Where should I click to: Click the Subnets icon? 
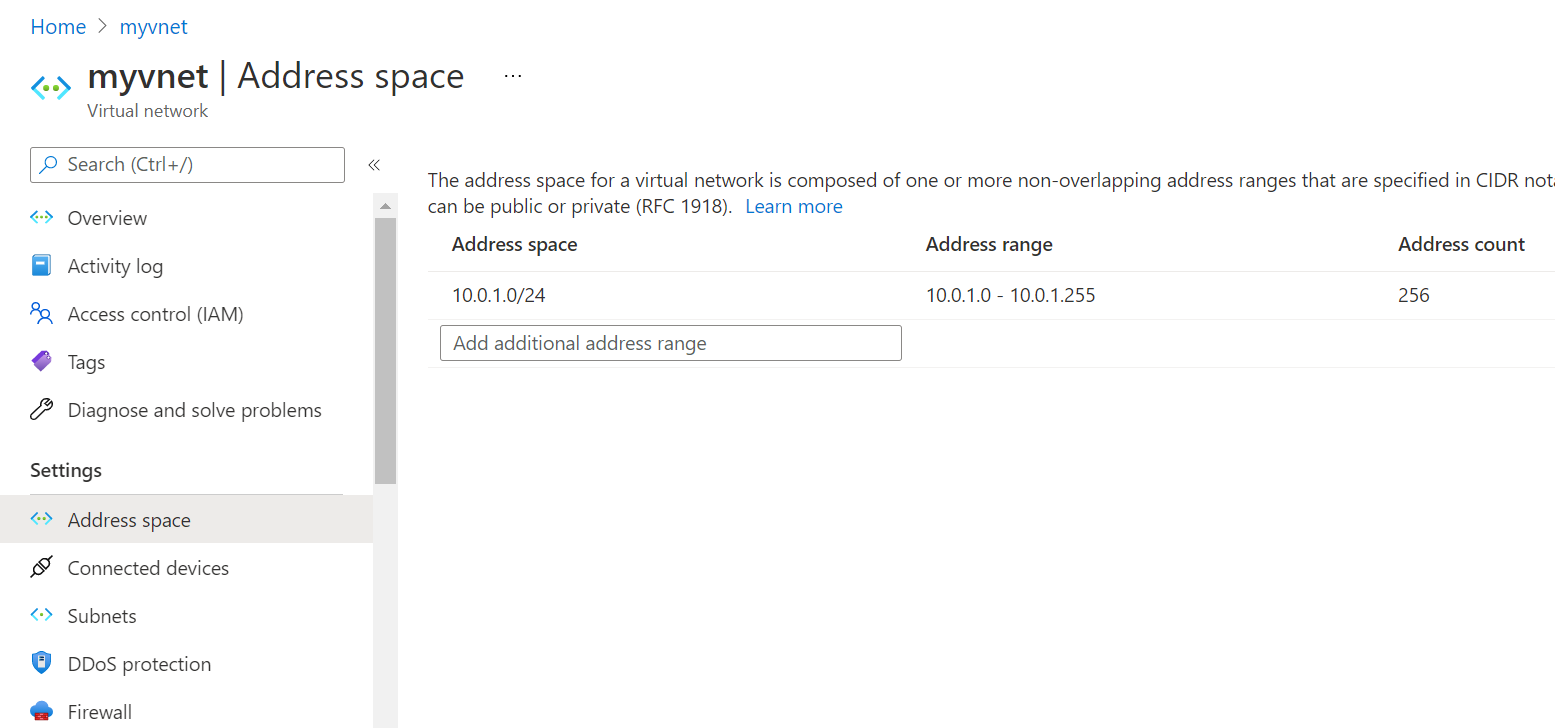tap(41, 616)
